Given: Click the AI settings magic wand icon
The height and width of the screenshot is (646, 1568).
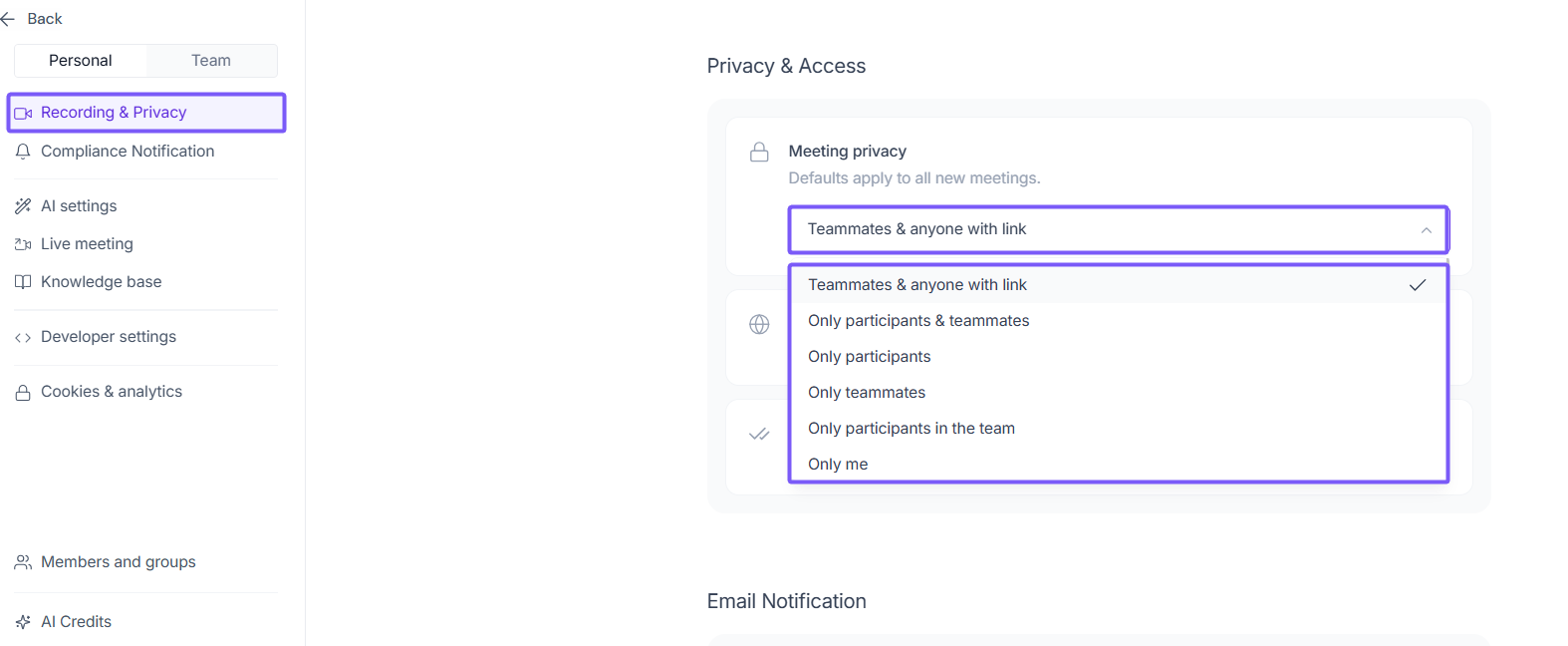Looking at the screenshot, I should pos(23,206).
